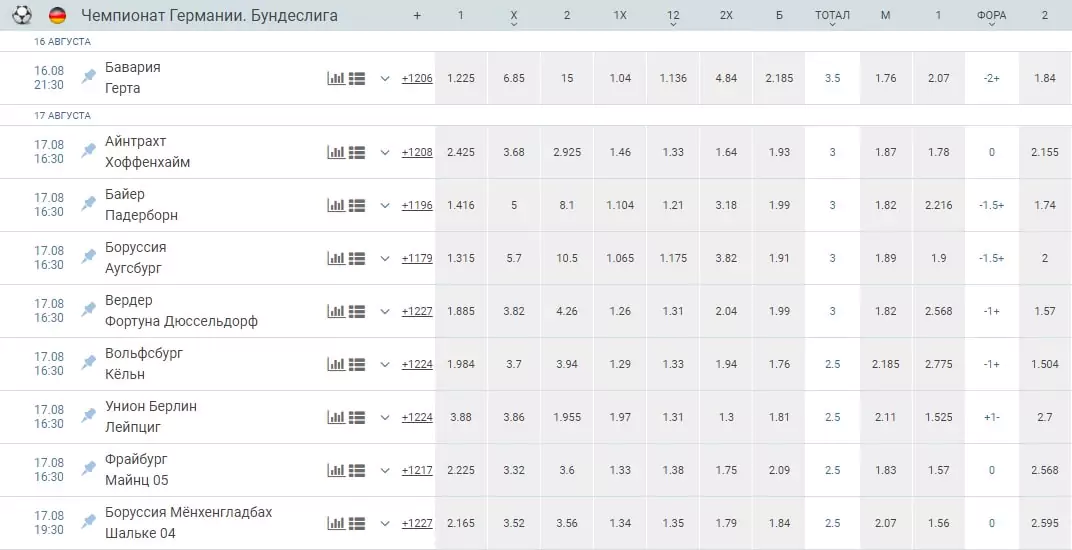
Task: Pin the Вольфсбург – Кёльн match
Action: pyautogui.click(x=88, y=363)
